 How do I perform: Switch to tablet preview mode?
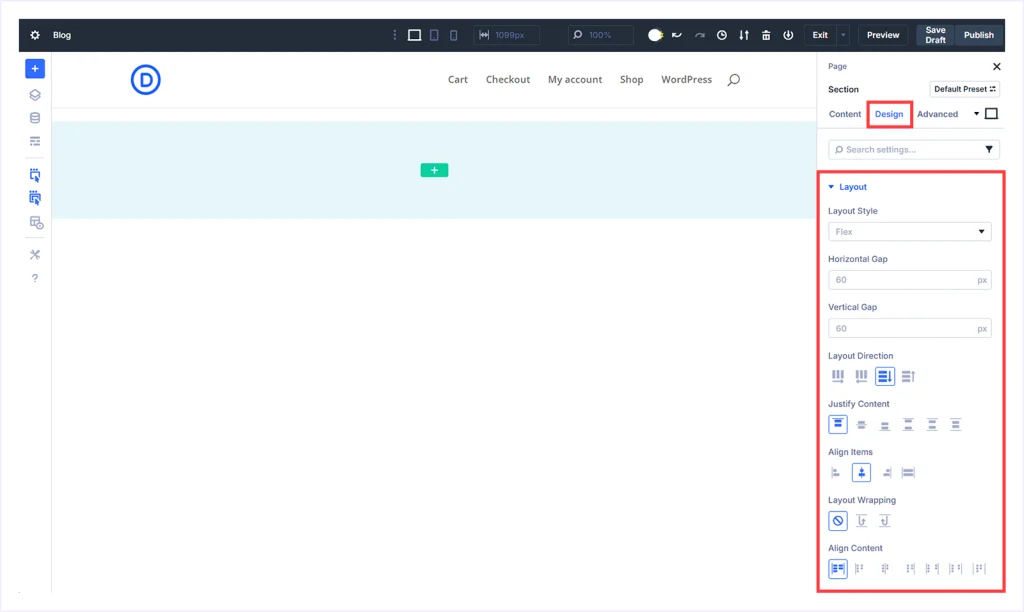(x=433, y=35)
